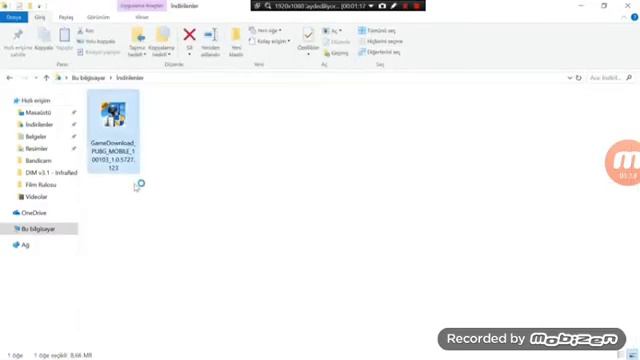Click the Kes scissors button
The image size is (640, 360).
pos(86,31)
